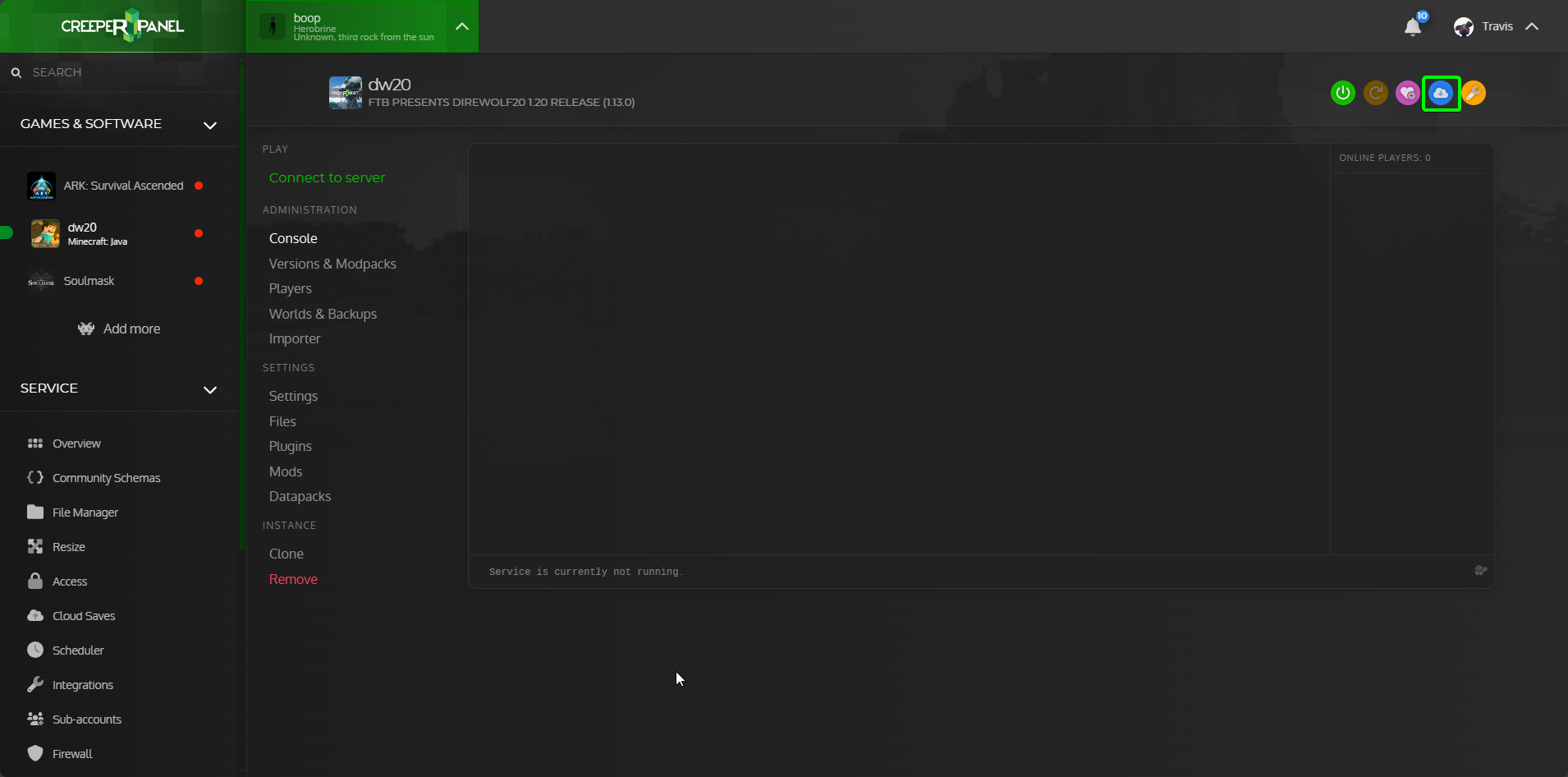Start the server with the green power icon

tap(1343, 93)
